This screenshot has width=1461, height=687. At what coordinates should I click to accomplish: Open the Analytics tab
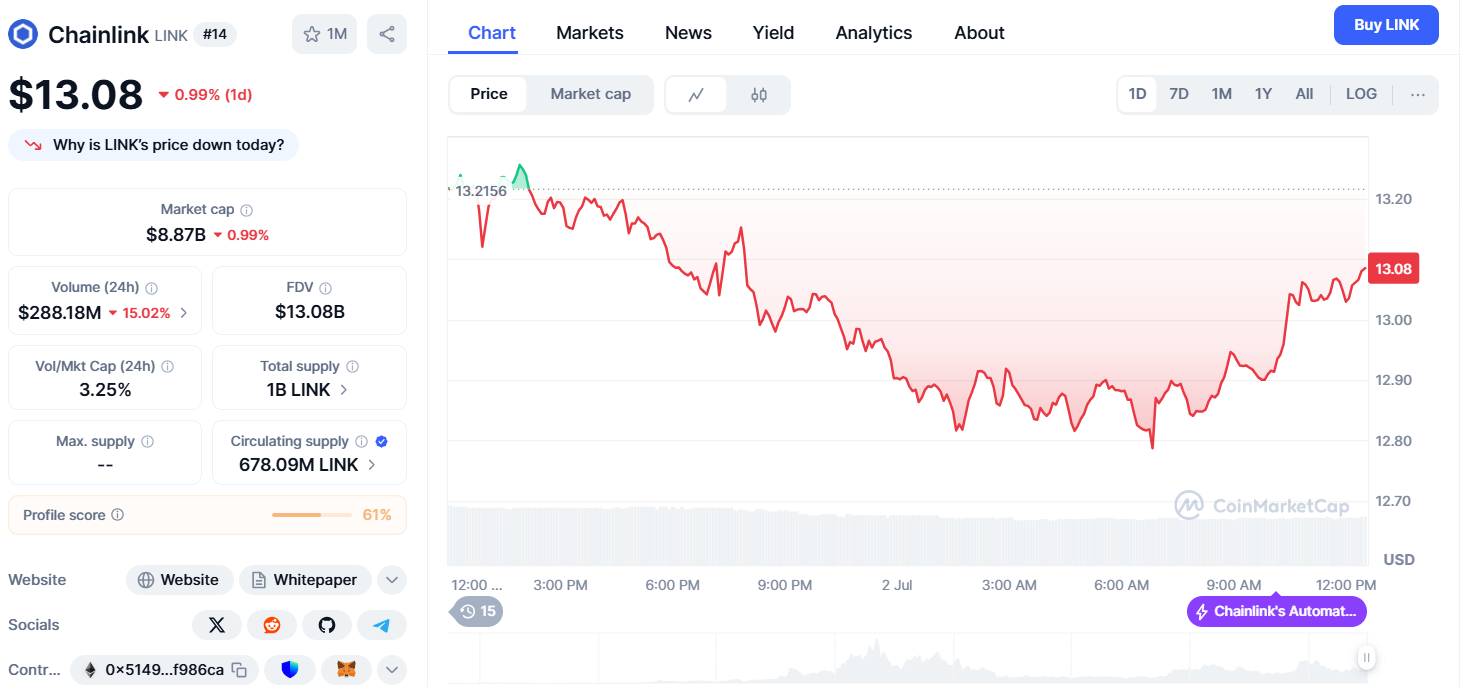(874, 33)
